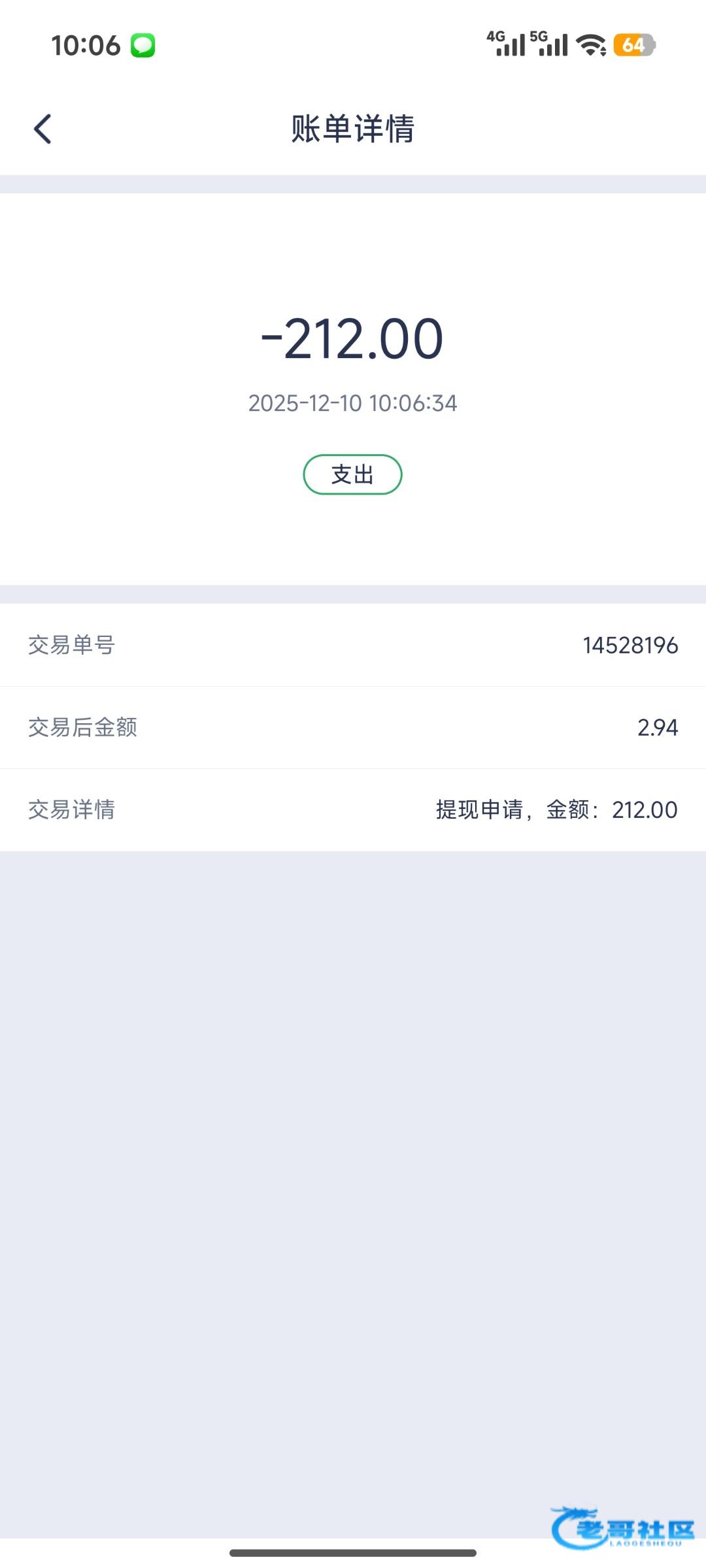
Task: Tap the 交易详情 label
Action: click(x=72, y=809)
